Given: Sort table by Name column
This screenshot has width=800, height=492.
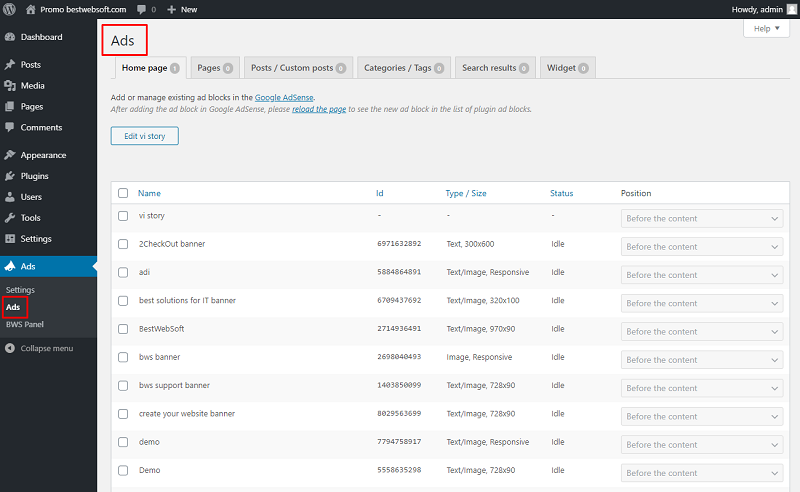Looking at the screenshot, I should tap(149, 193).
